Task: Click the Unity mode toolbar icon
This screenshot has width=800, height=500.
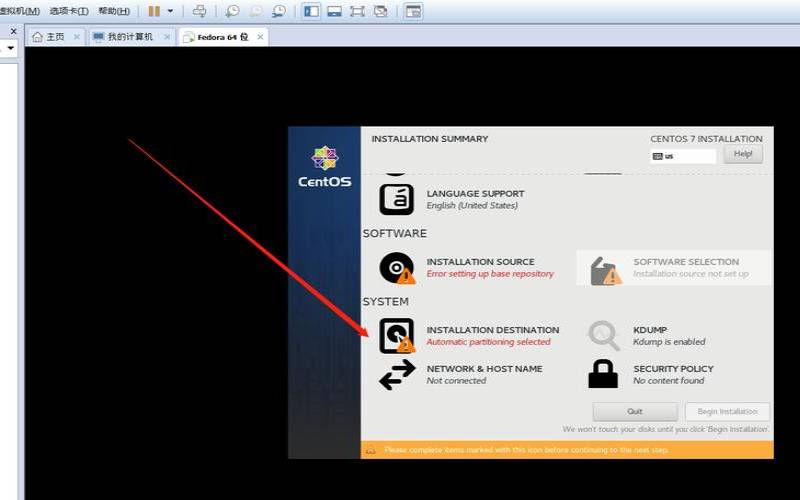Action: tap(381, 11)
